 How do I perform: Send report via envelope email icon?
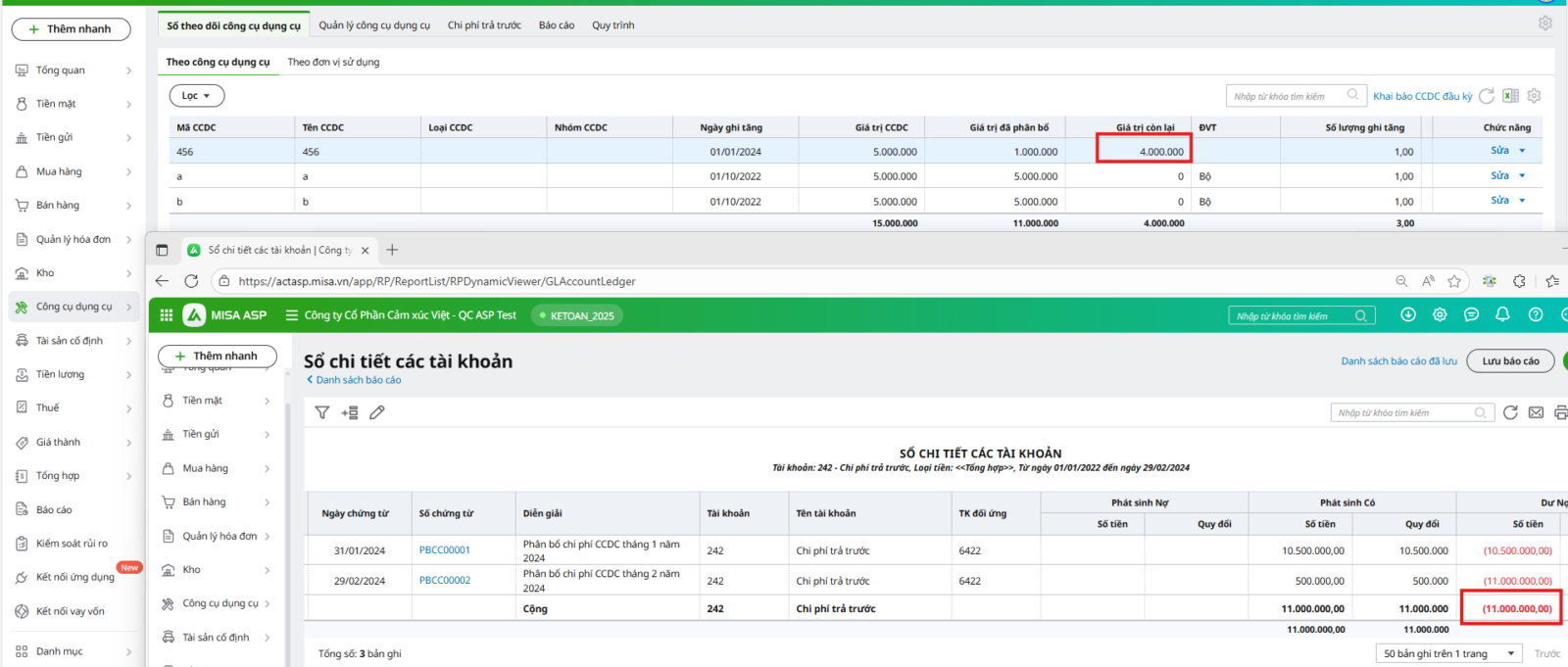point(1536,412)
